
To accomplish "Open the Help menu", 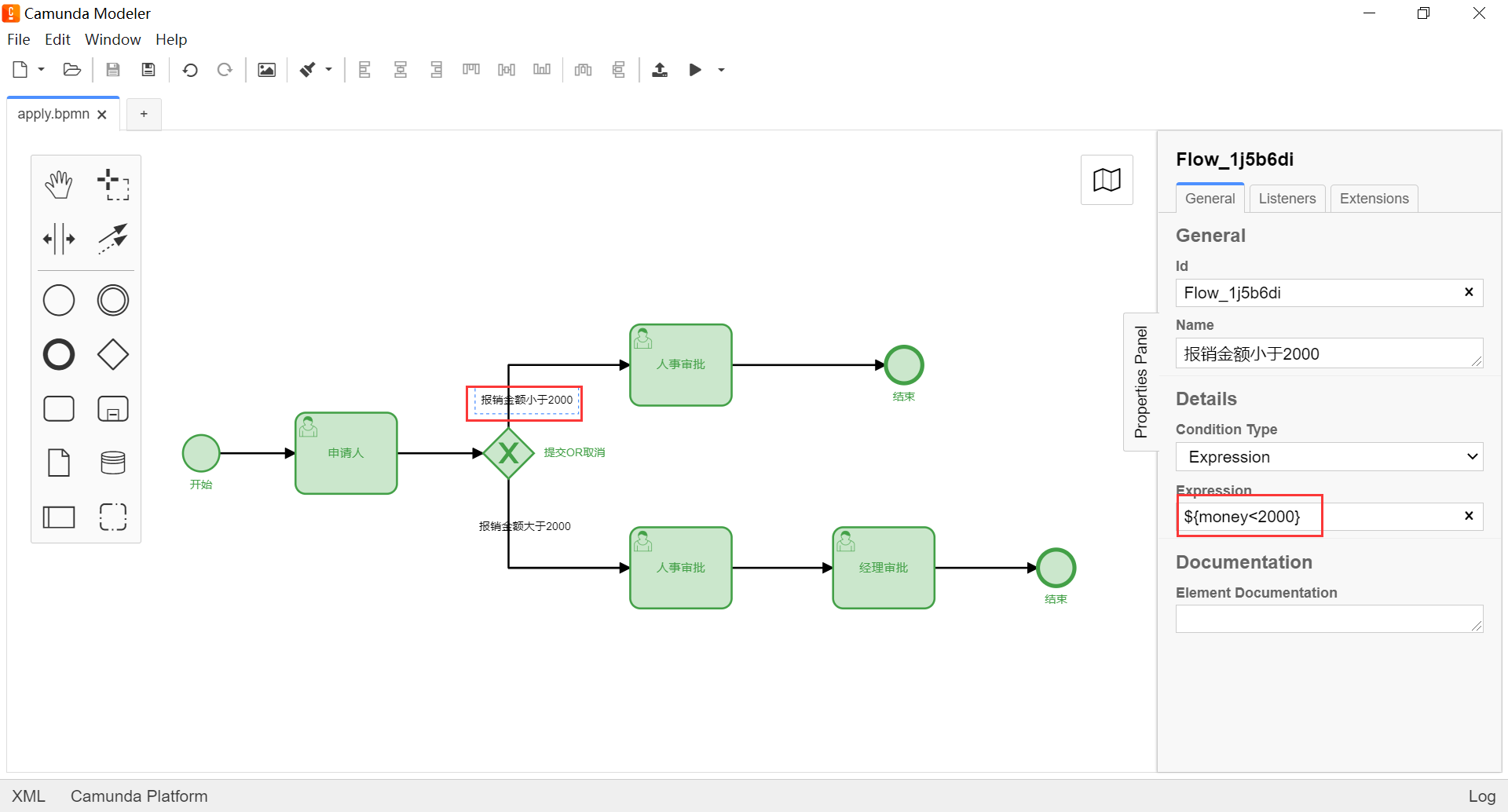I will tap(171, 39).
